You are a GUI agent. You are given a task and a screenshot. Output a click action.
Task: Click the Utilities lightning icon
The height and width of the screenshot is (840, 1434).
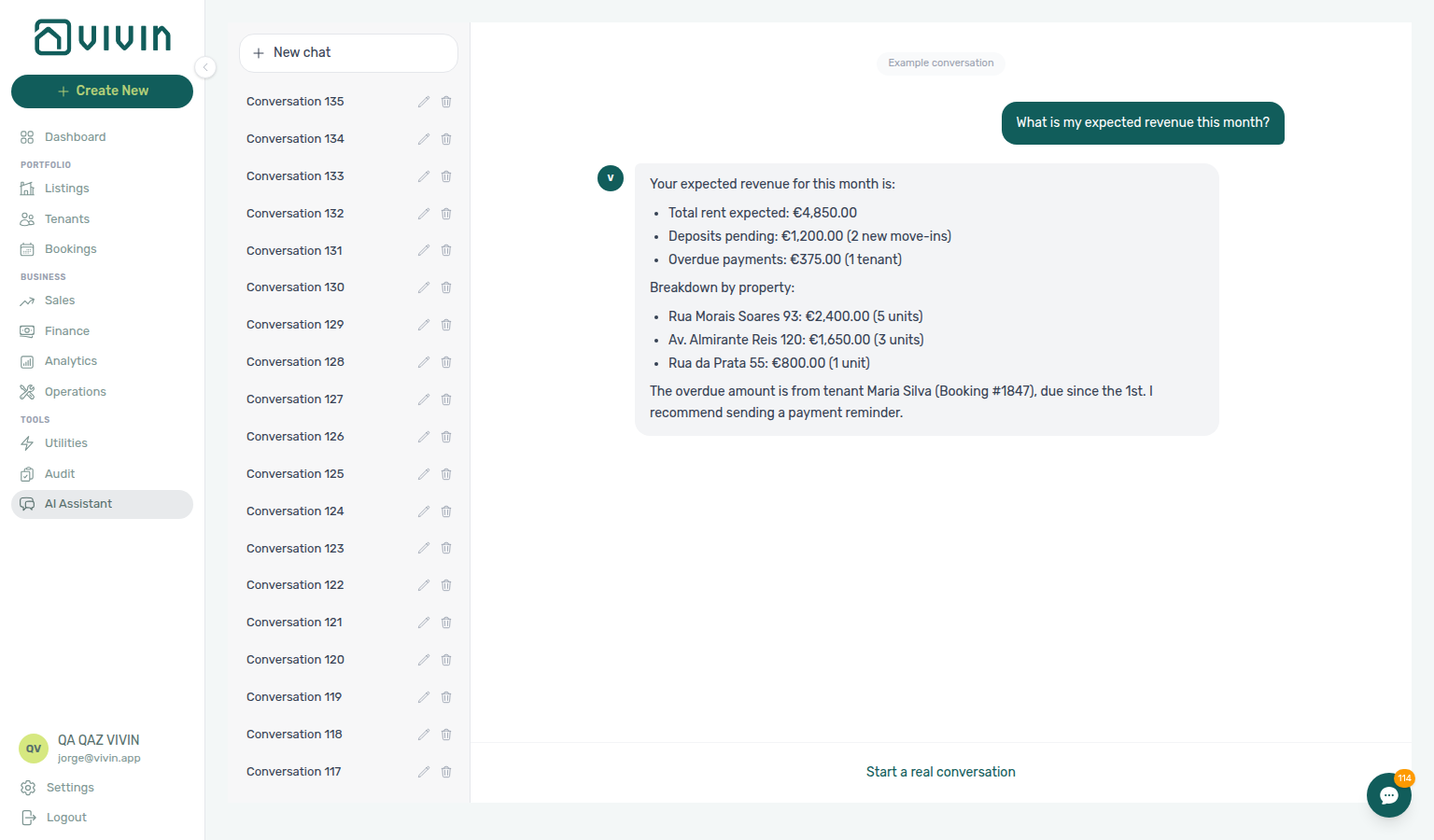click(27, 443)
